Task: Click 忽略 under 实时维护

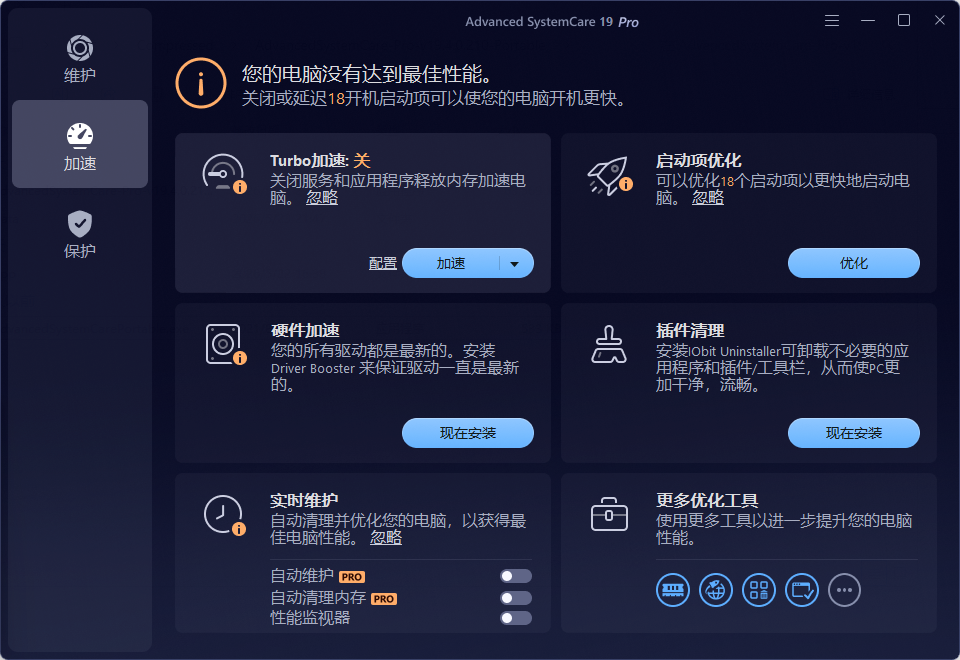Action: (x=386, y=538)
